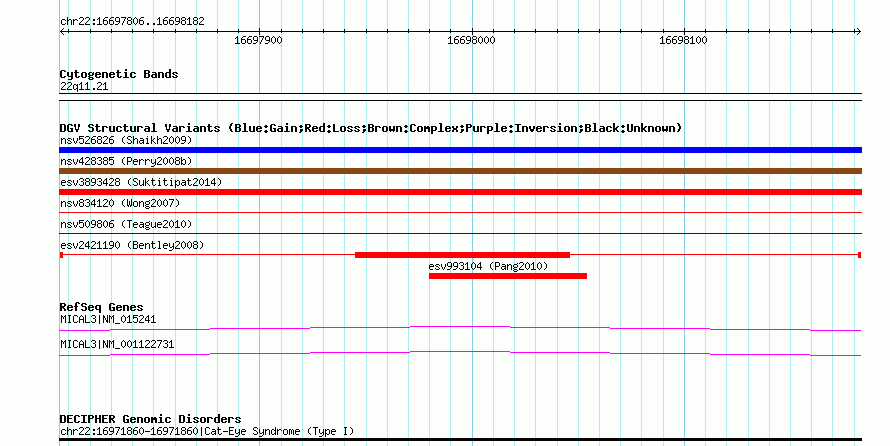Select the 16698000 ruler tick label
The width and height of the screenshot is (890, 446).
pyautogui.click(x=471, y=40)
